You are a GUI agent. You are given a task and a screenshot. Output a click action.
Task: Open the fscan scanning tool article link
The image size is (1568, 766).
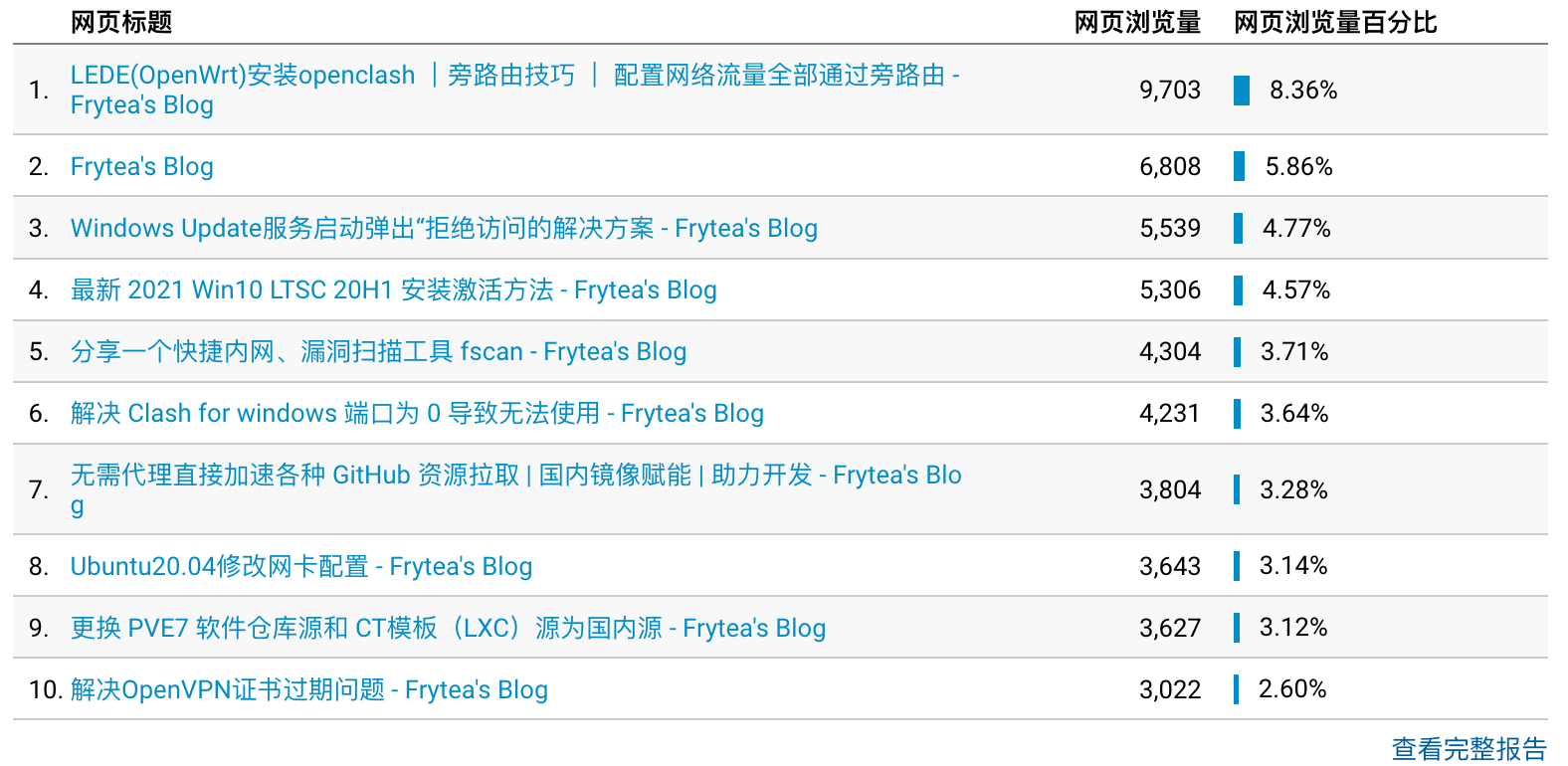[378, 352]
